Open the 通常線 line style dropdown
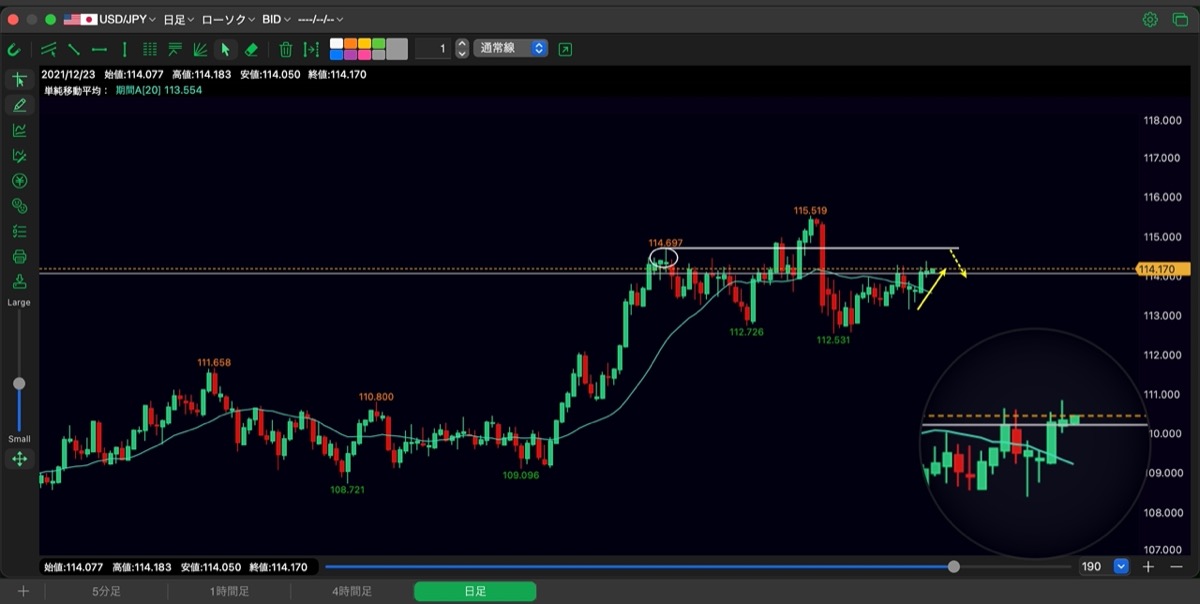The image size is (1200, 604). click(511, 48)
